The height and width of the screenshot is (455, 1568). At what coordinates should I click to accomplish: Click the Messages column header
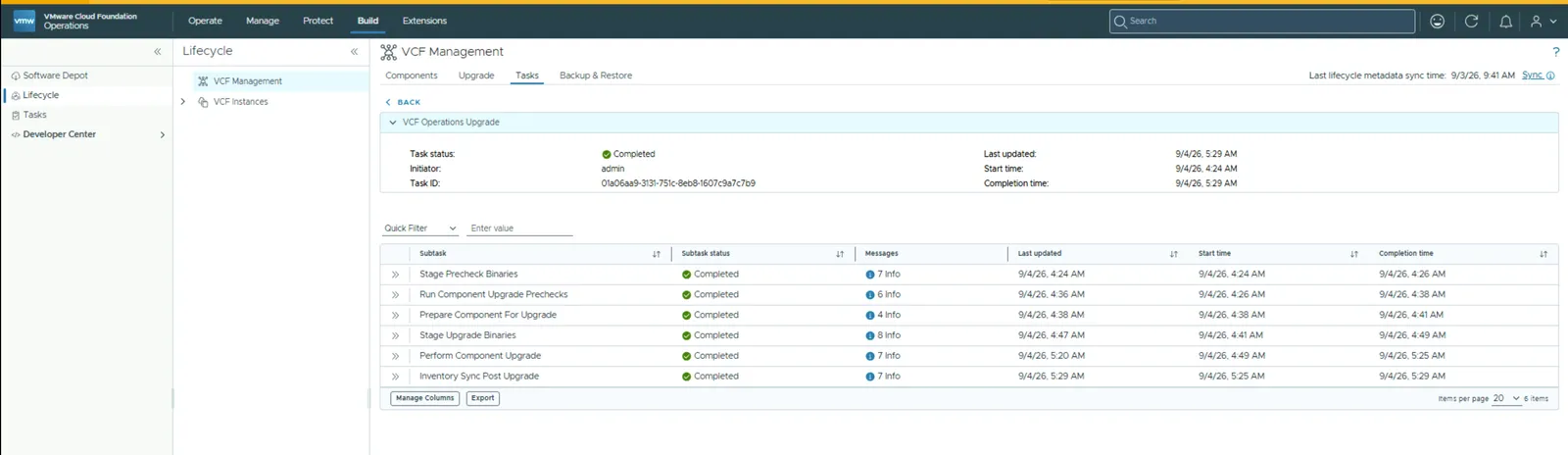point(881,254)
